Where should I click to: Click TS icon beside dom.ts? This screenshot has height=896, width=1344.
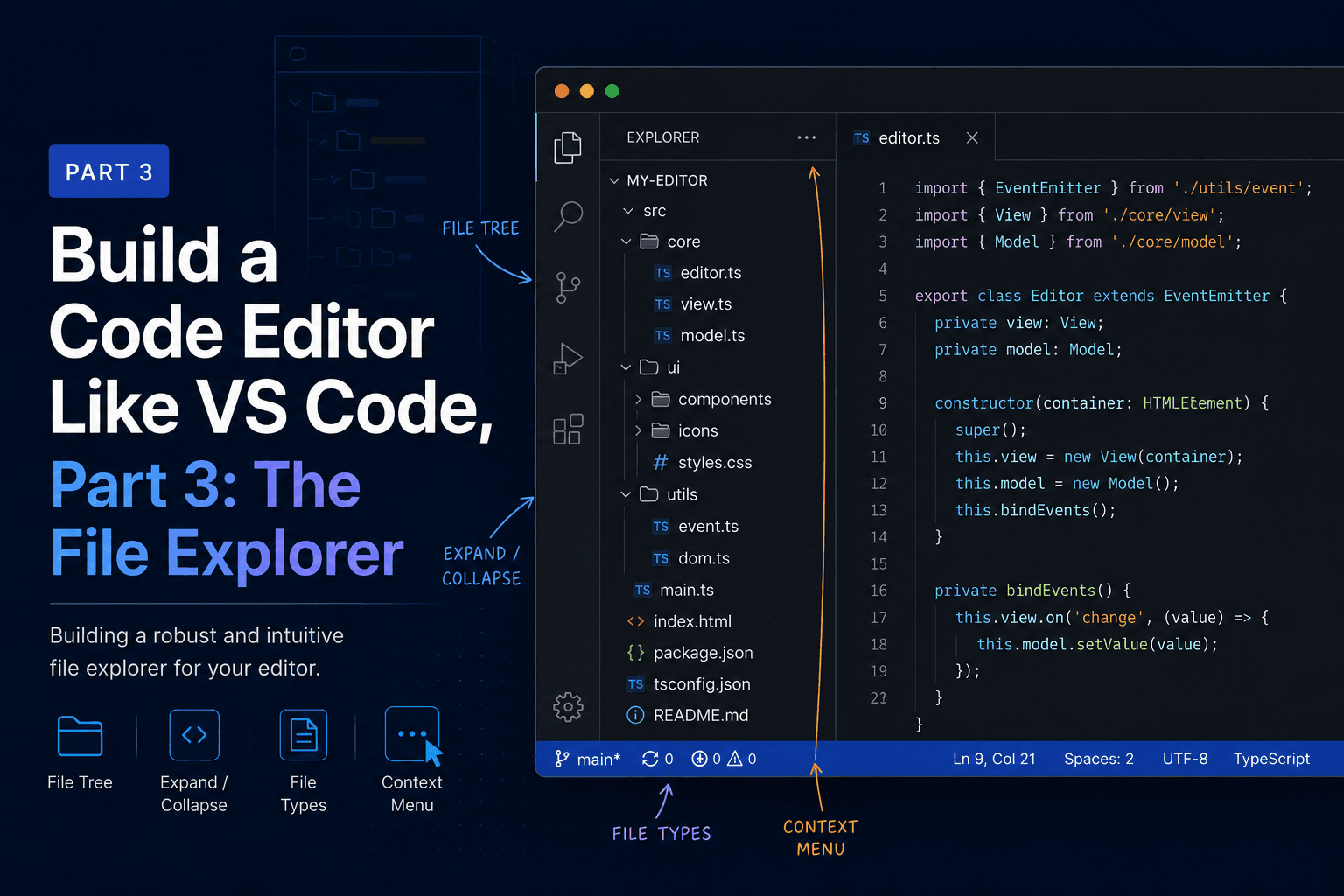click(661, 558)
